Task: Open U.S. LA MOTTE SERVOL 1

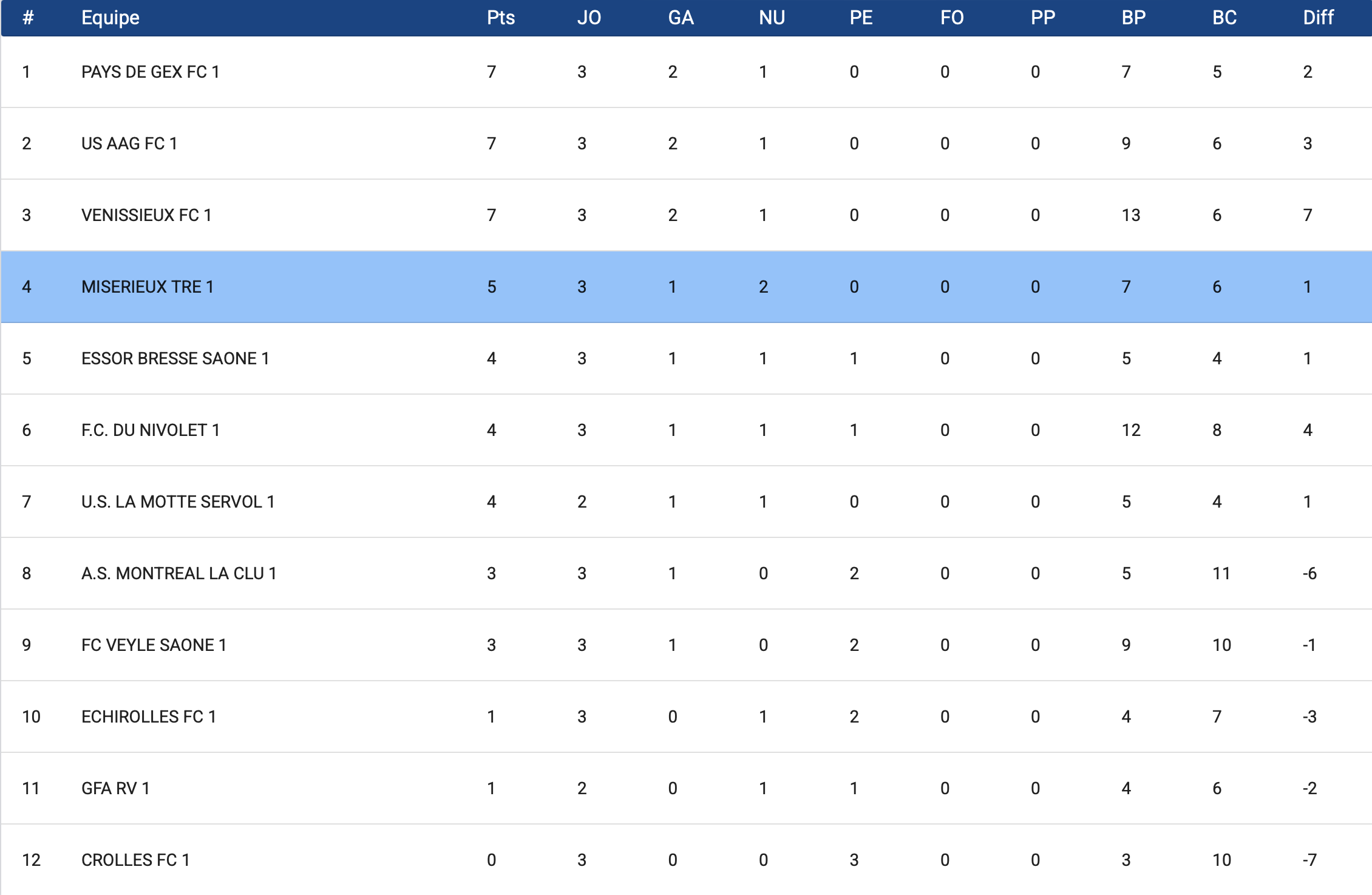Action: [x=178, y=502]
